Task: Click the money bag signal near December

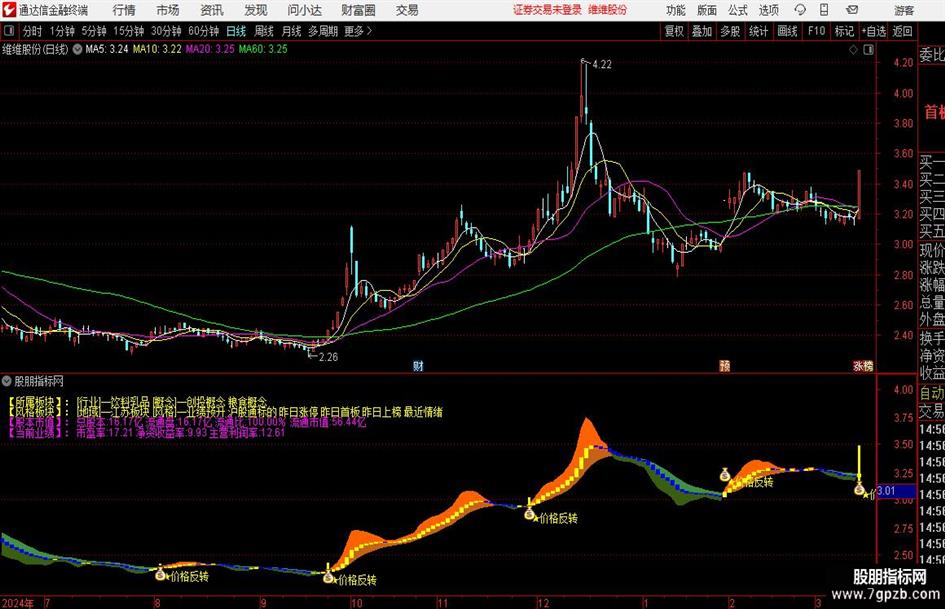Action: coord(529,514)
